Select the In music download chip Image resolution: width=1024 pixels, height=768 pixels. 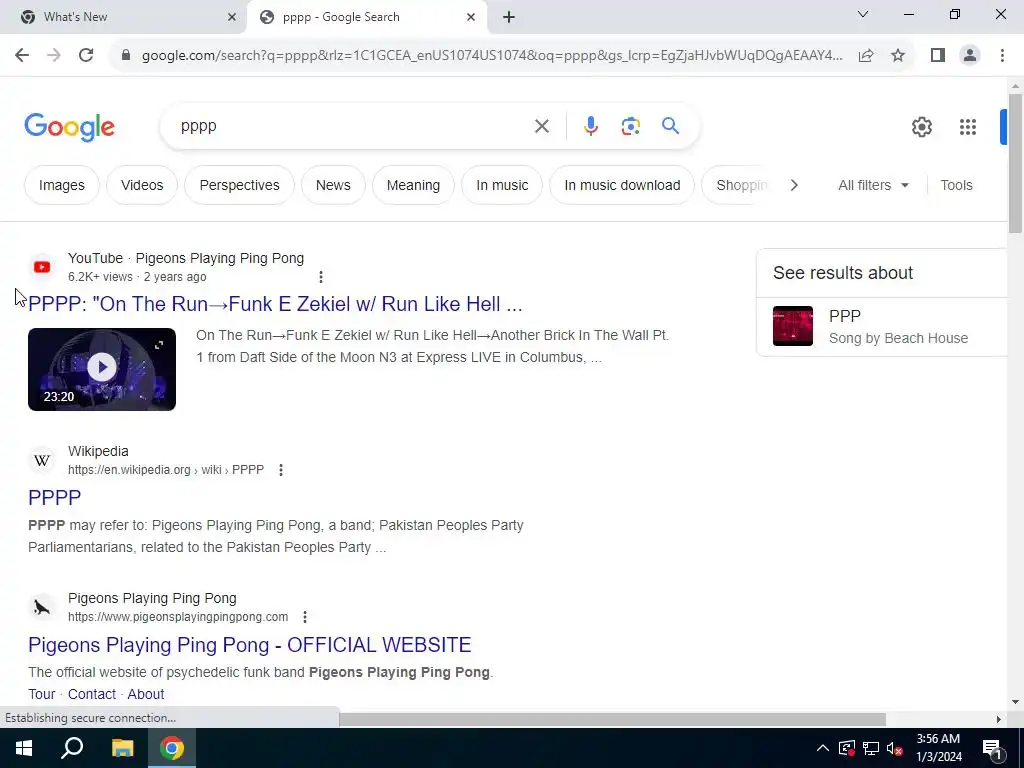[622, 185]
